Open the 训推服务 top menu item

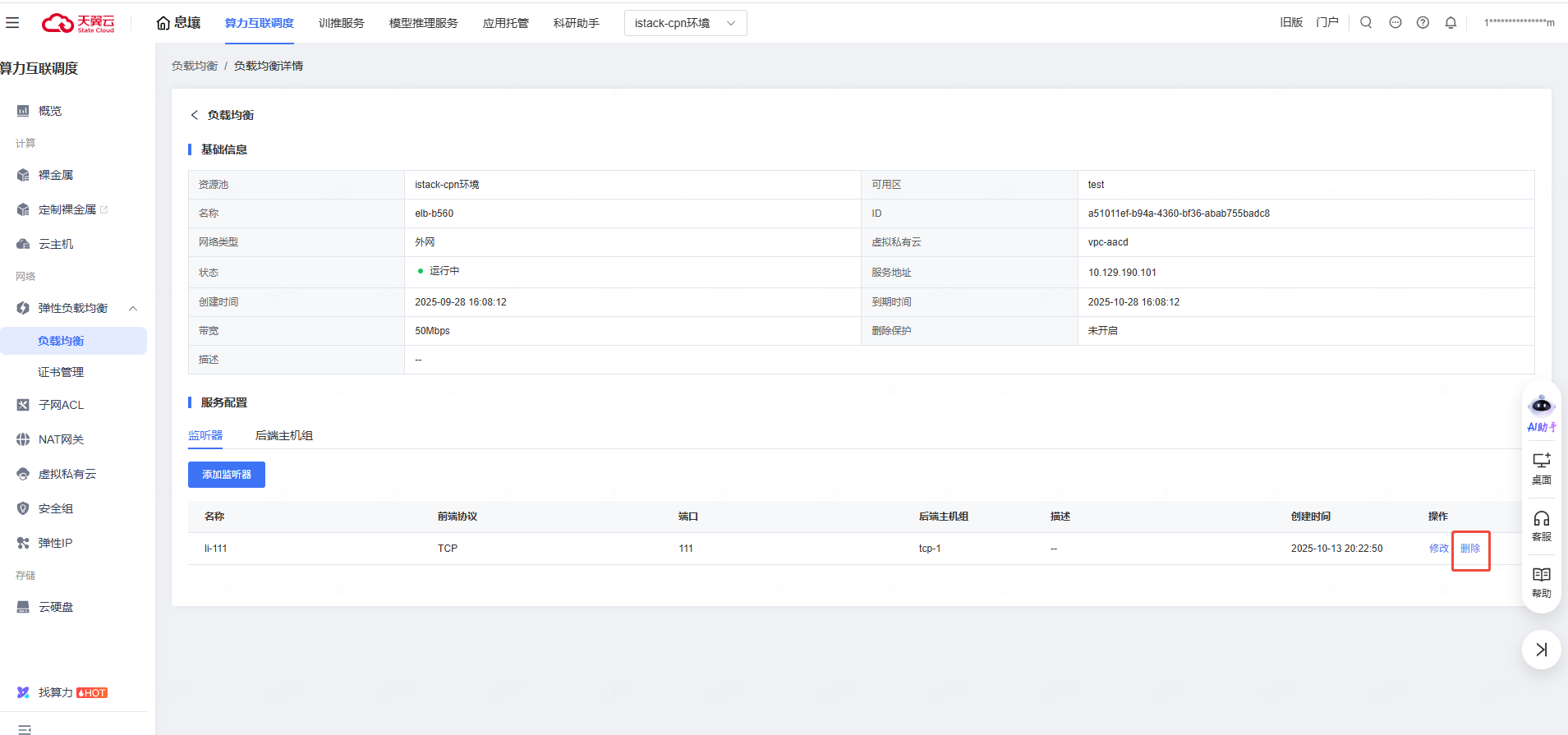pyautogui.click(x=341, y=23)
